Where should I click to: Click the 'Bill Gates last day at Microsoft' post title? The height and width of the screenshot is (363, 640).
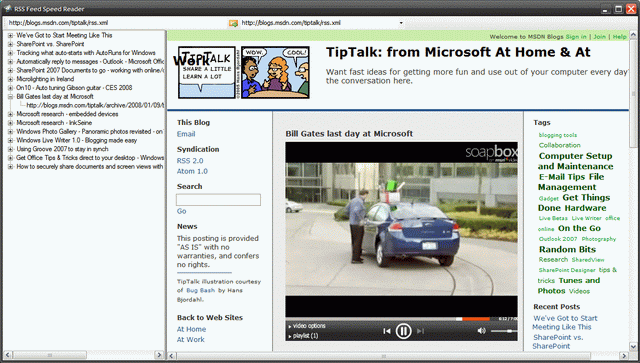click(x=349, y=134)
